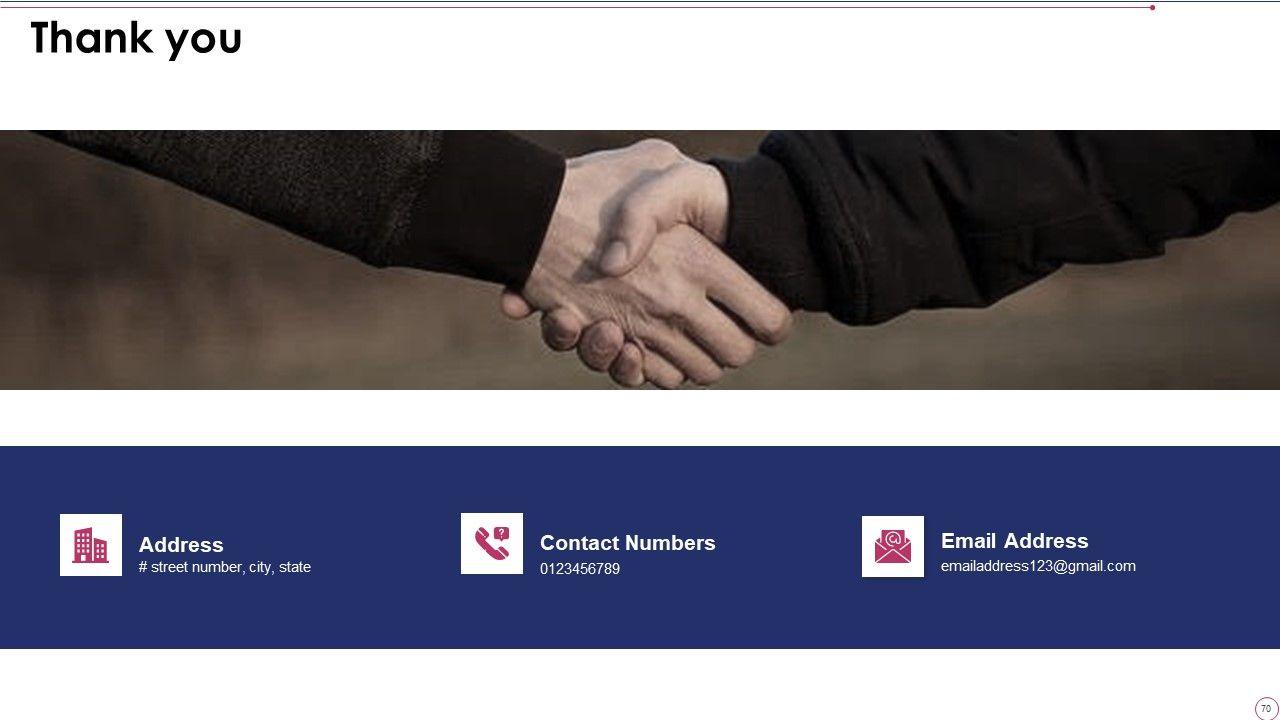Click the email envelope icon

point(893,546)
